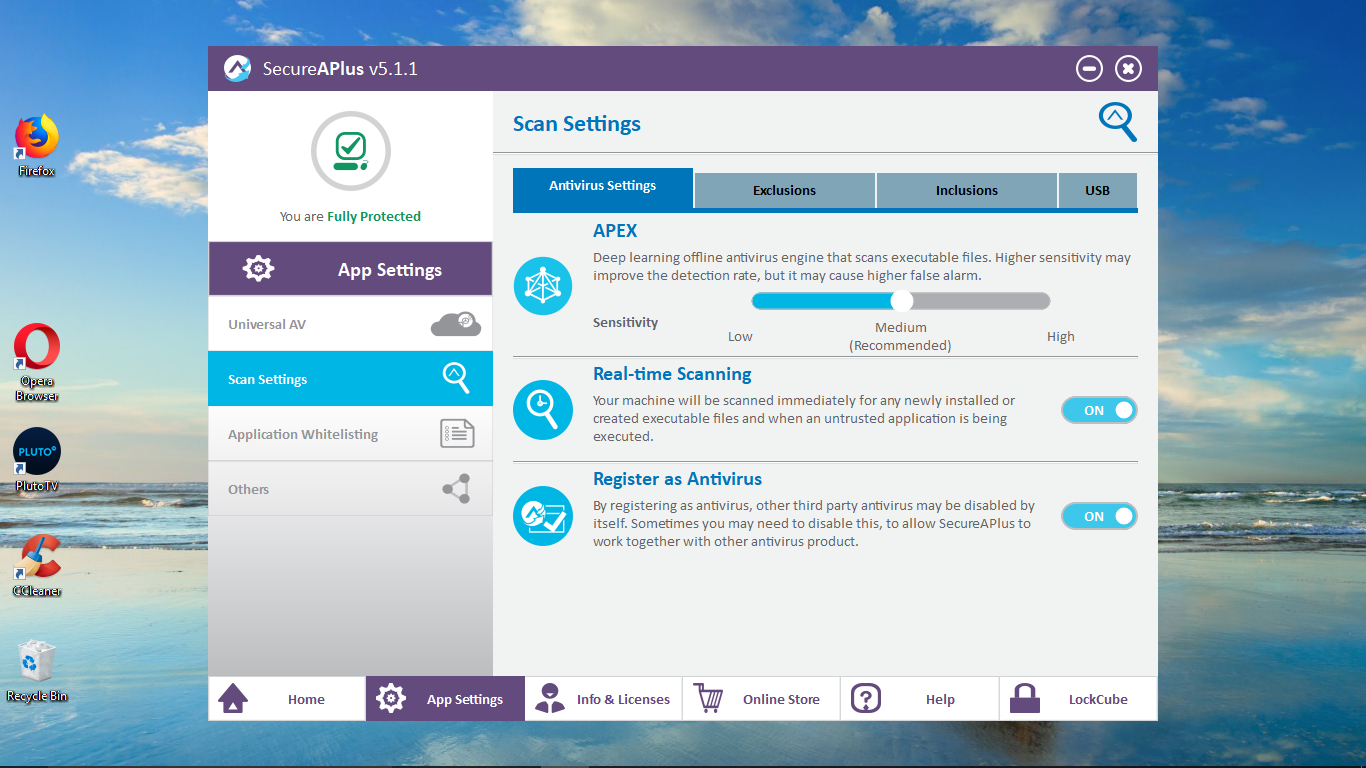The width and height of the screenshot is (1366, 768).
Task: Click the Others share icon
Action: tap(456, 489)
